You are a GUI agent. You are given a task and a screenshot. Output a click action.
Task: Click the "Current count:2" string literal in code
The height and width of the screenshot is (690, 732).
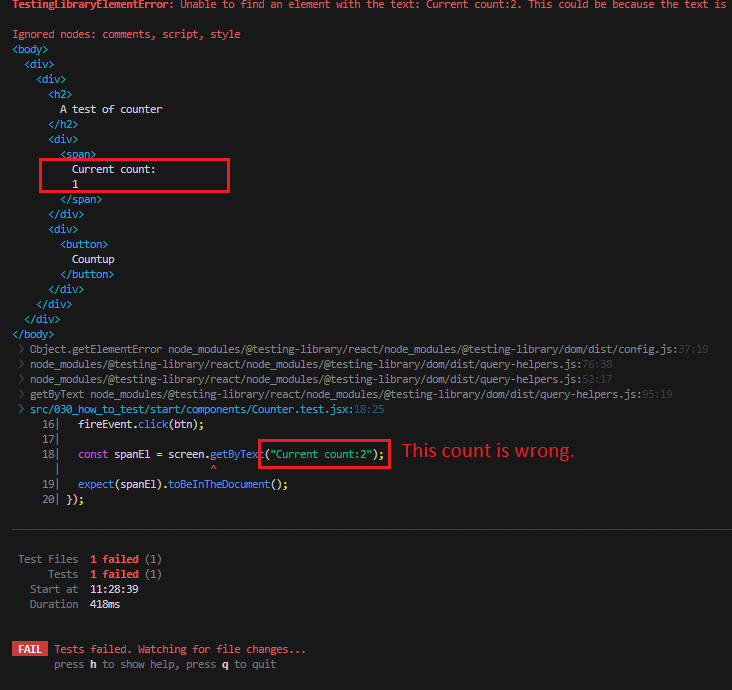pyautogui.click(x=321, y=454)
